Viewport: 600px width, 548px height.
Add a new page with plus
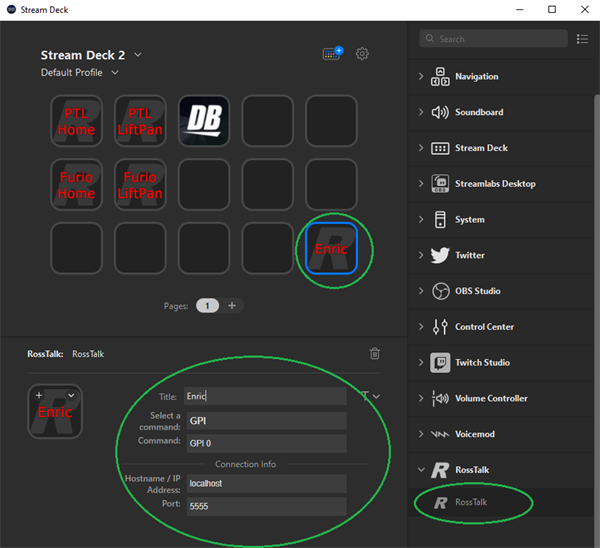(232, 305)
